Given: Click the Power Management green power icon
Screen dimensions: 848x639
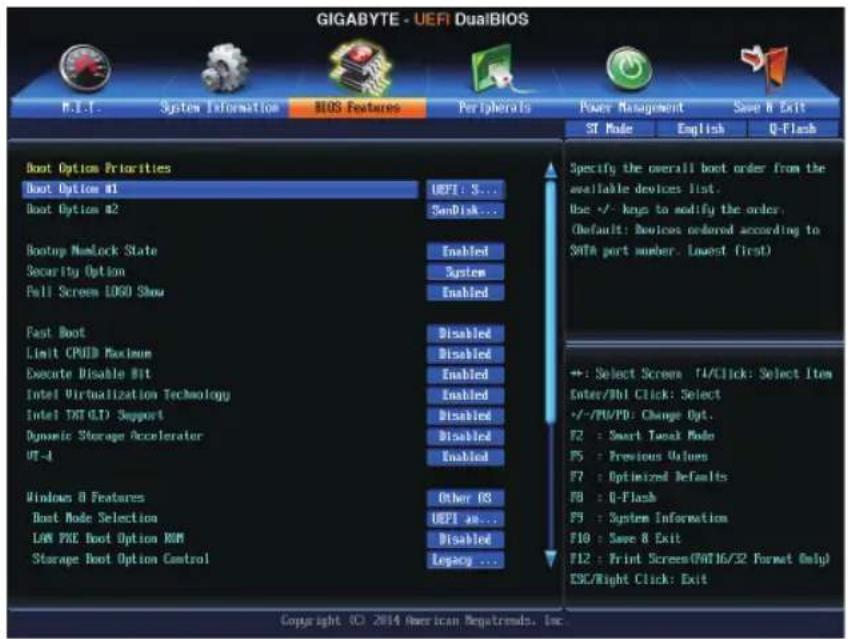Looking at the screenshot, I should (x=629, y=68).
